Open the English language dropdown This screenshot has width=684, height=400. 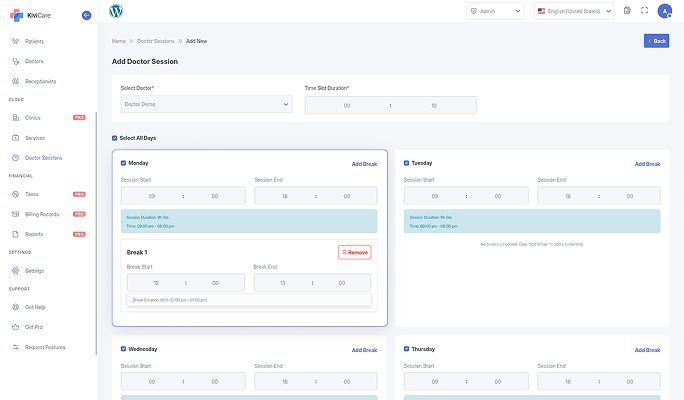[574, 11]
